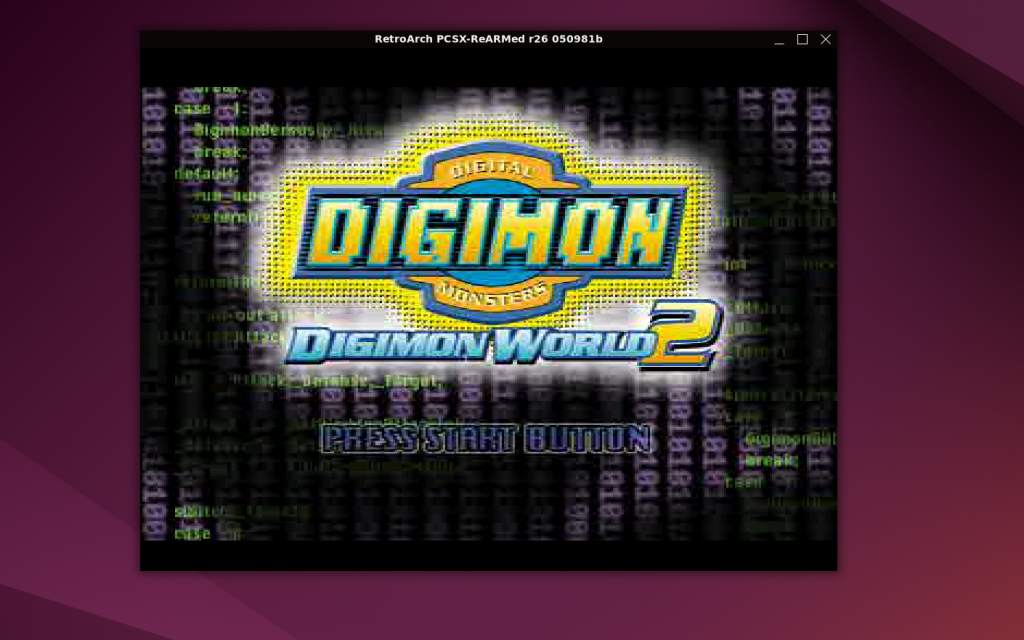The height and width of the screenshot is (640, 1024).
Task: Click the Digimon Digital Monsters logo
Action: click(490, 231)
